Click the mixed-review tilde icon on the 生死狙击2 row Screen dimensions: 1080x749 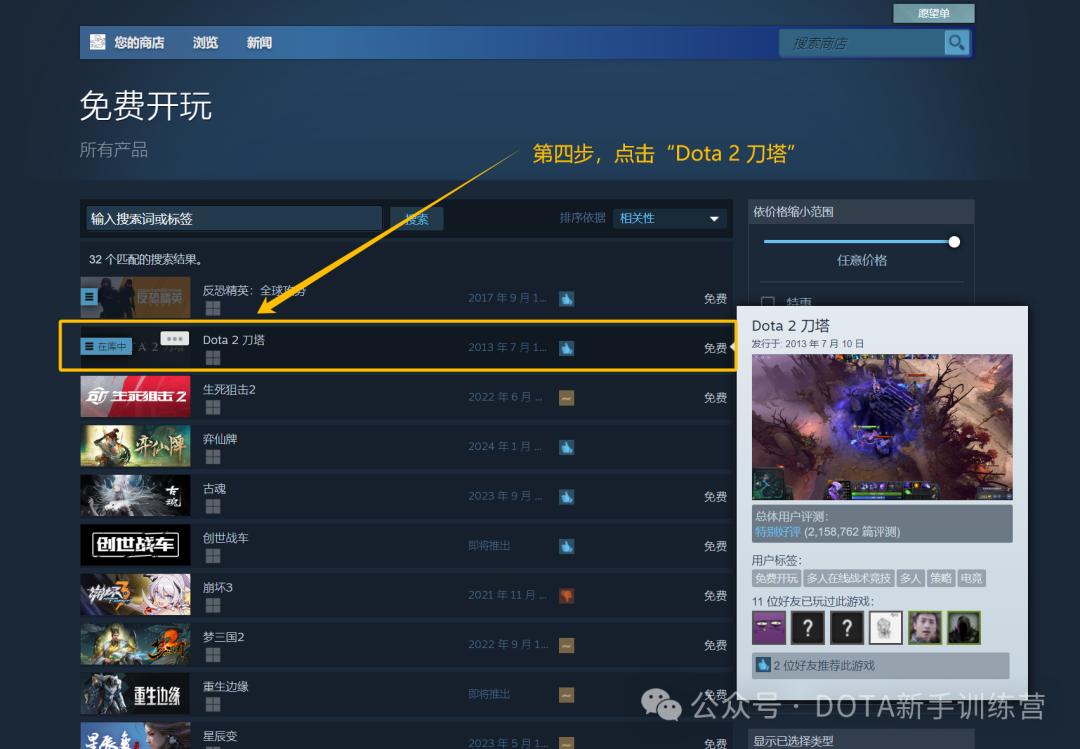pyautogui.click(x=567, y=396)
